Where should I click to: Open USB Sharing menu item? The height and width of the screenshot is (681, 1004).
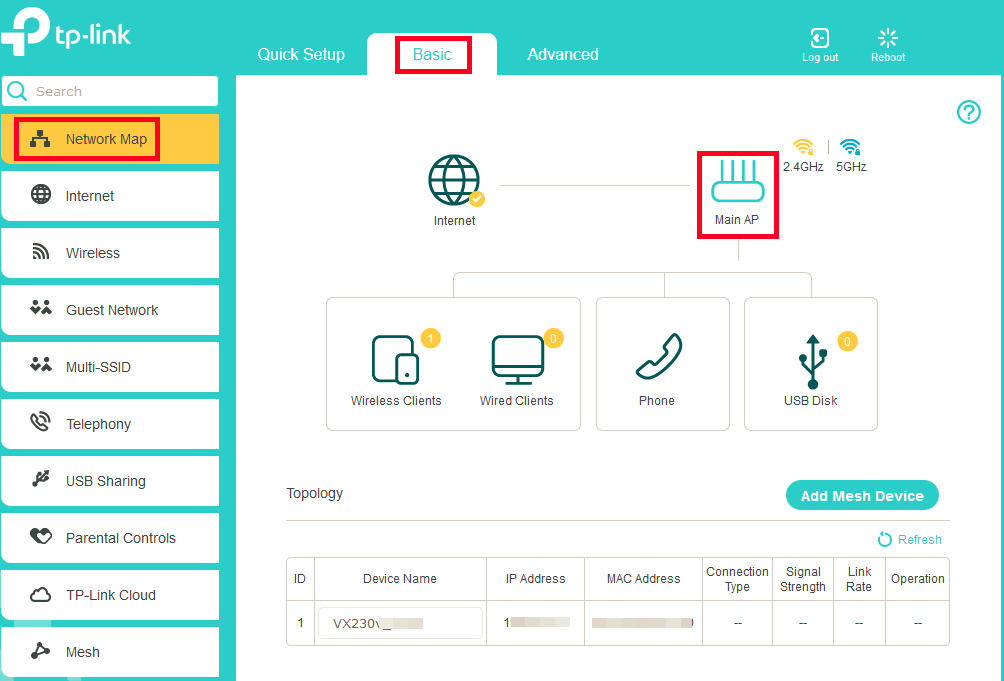(110, 480)
